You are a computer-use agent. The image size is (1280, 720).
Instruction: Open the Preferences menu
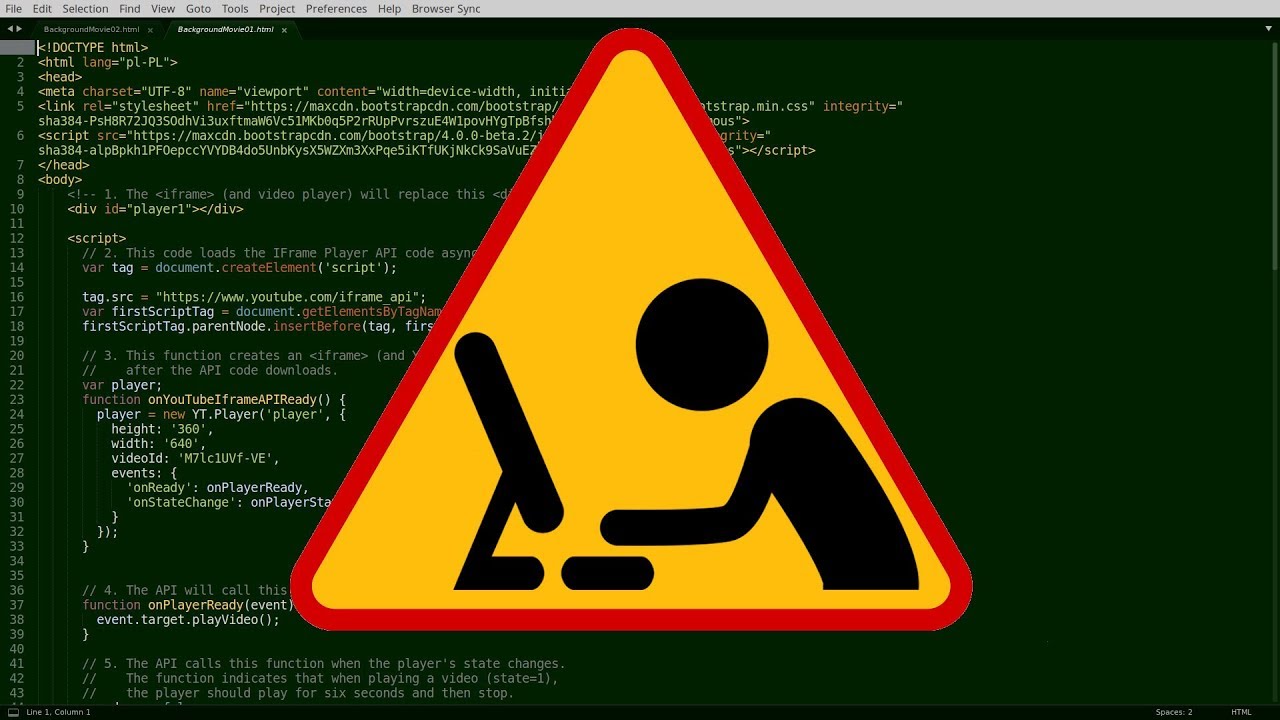click(336, 8)
